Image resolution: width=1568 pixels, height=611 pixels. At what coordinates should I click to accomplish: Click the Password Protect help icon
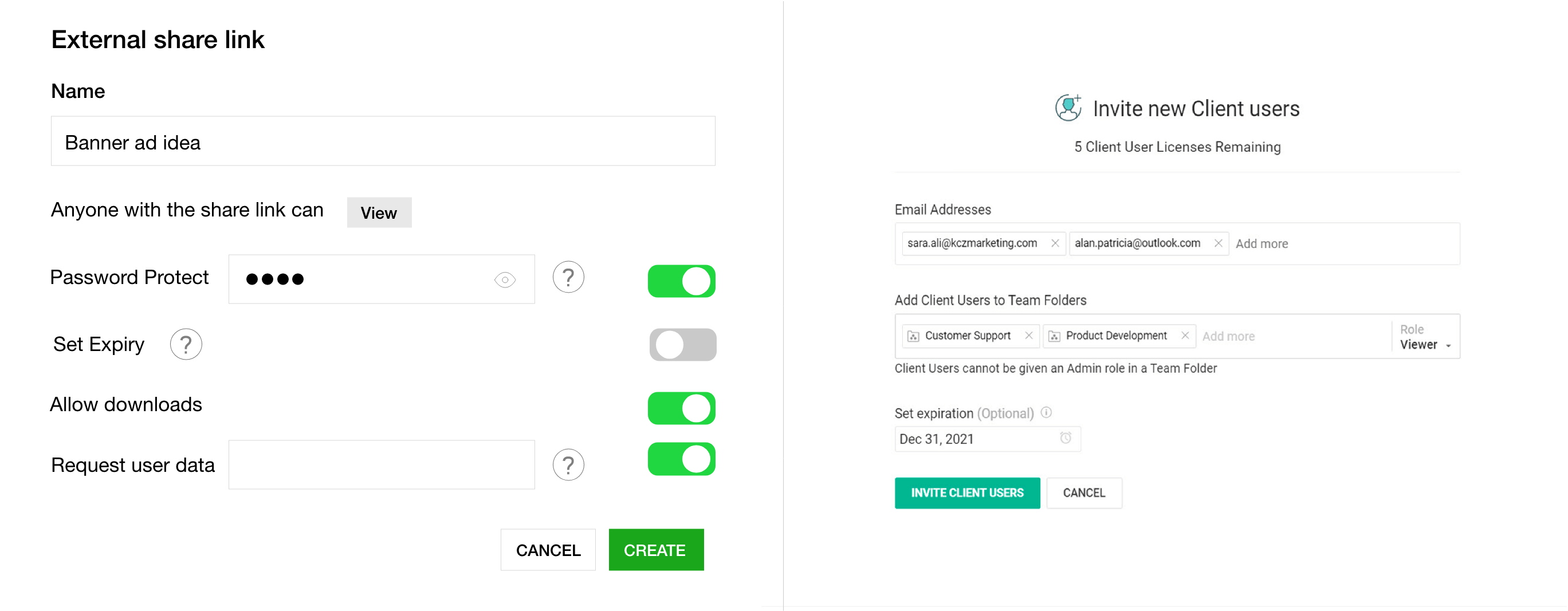tap(568, 278)
